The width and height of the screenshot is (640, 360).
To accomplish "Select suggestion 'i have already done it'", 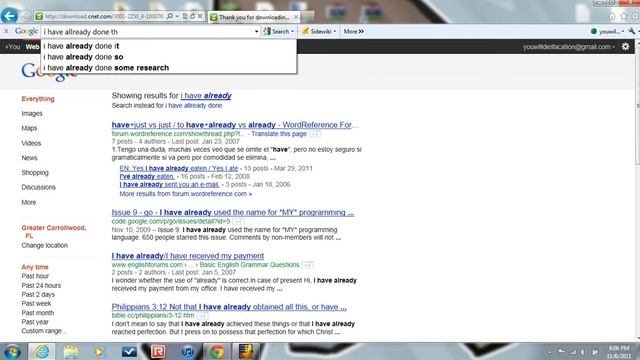I will click(169, 46).
